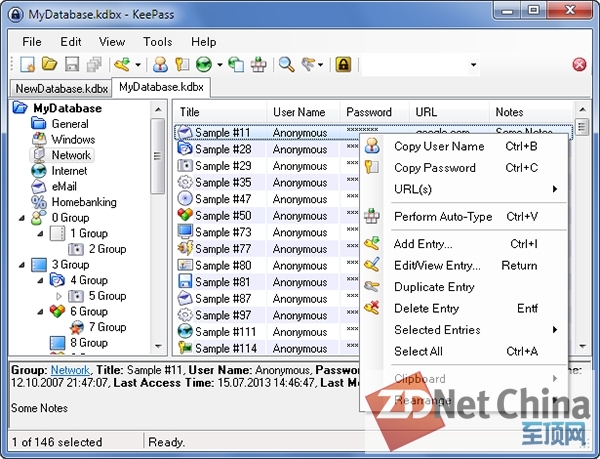Collapse the 0 Group tree node

point(22,218)
